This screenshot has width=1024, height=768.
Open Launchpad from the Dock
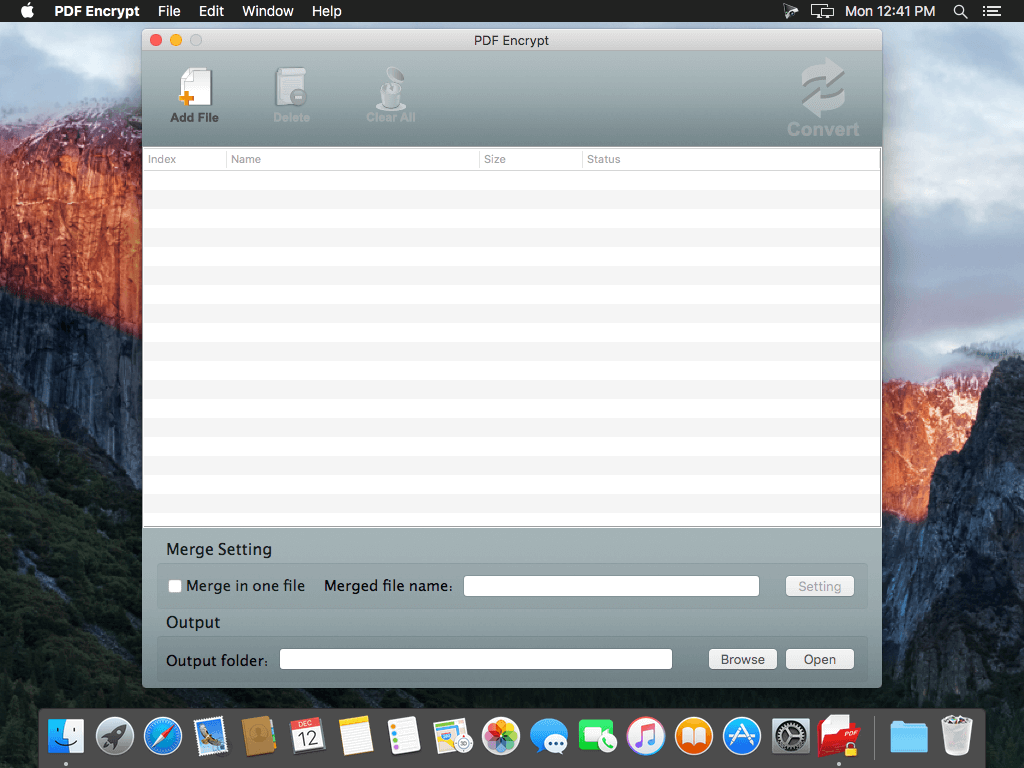(114, 736)
